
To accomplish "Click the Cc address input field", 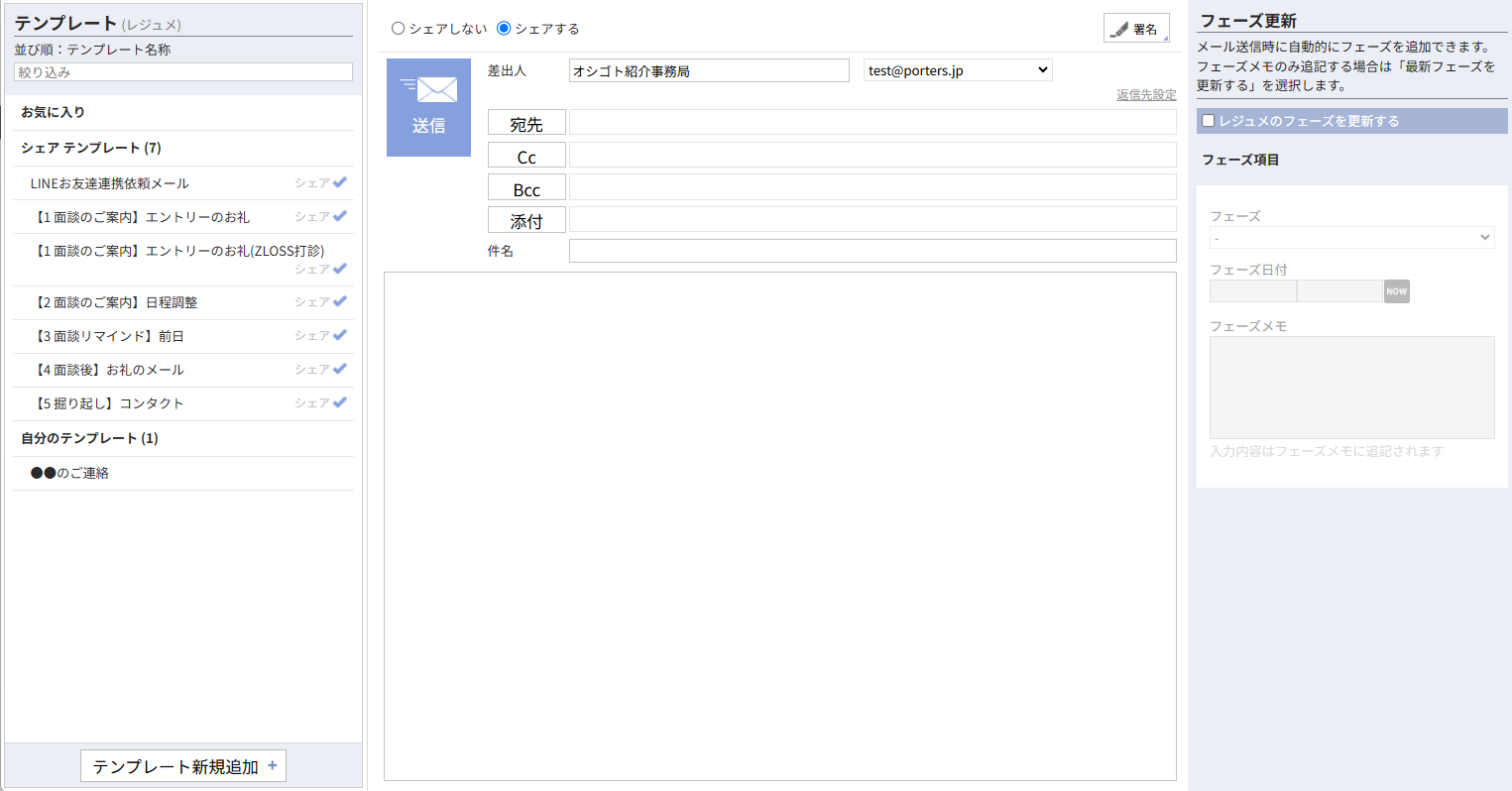I will pyautogui.click(x=872, y=155).
